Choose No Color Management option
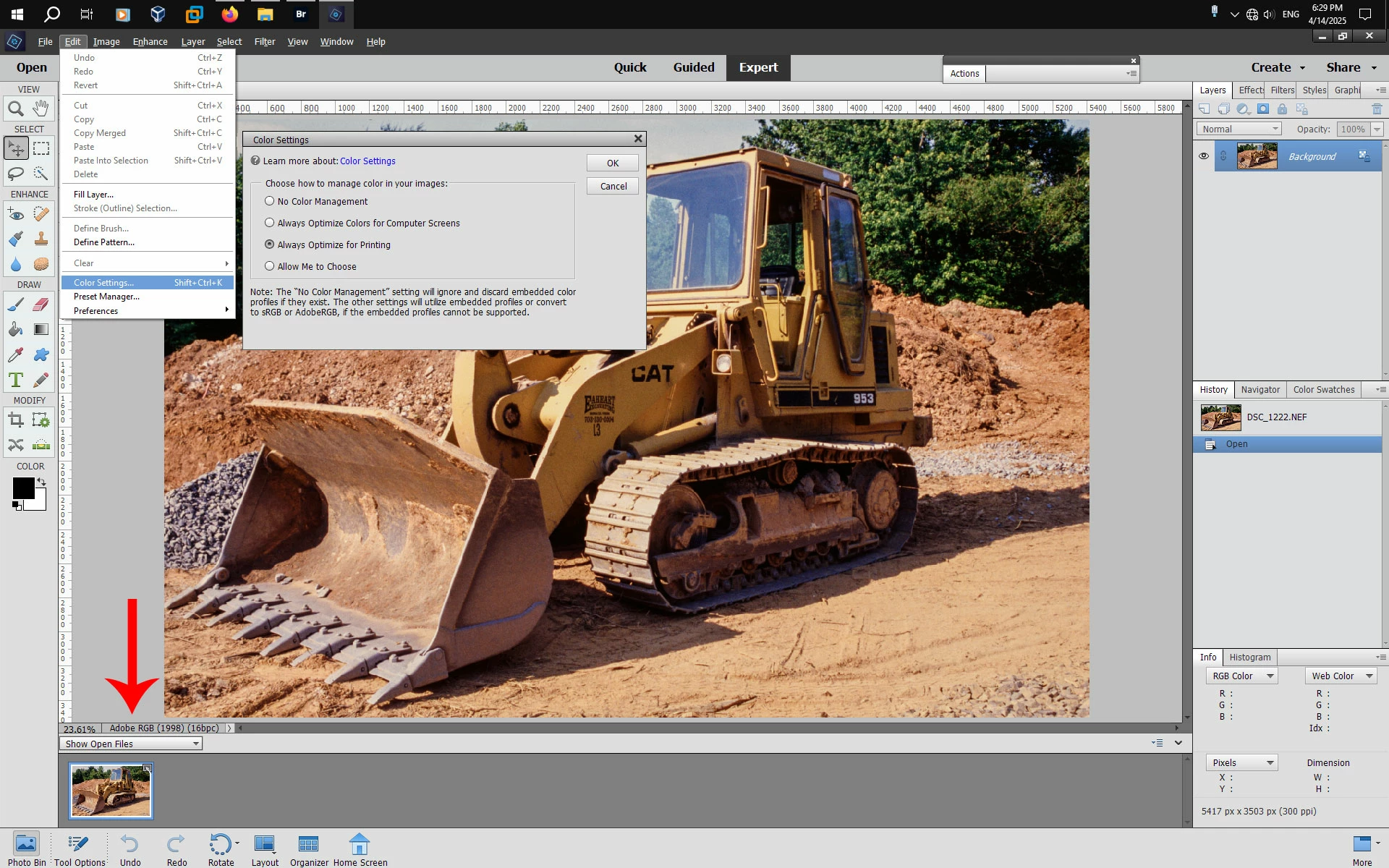Image resolution: width=1389 pixels, height=868 pixels. point(270,201)
